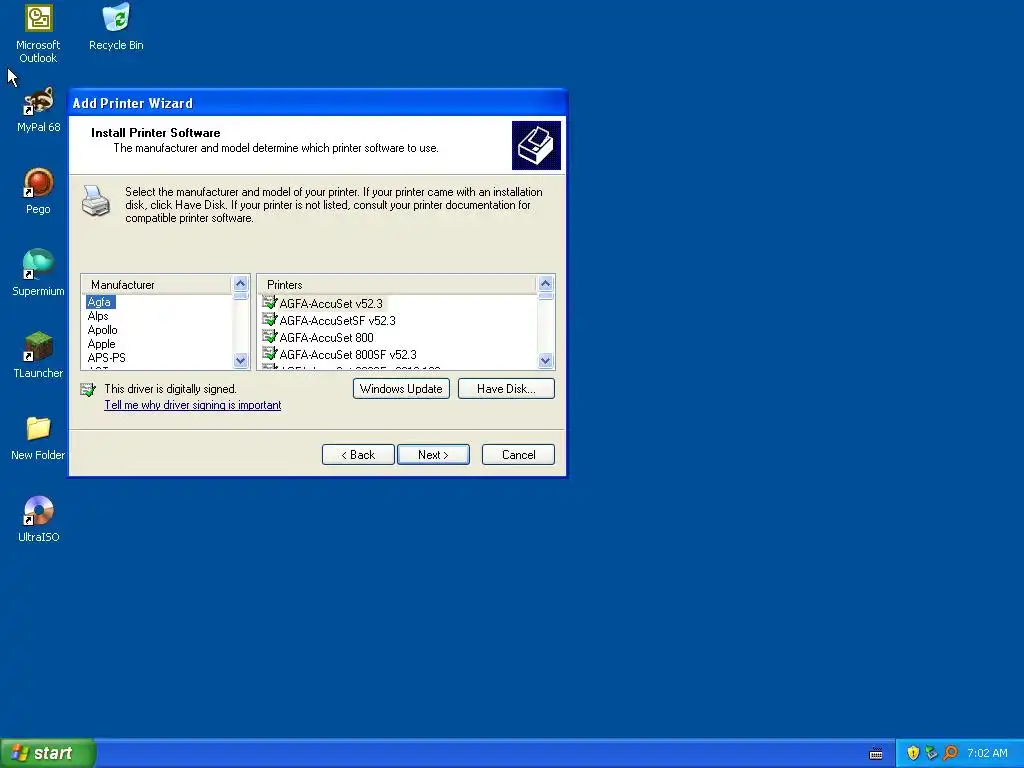Click Manufacturer list scroll down arrow
1024x768 pixels.
(240, 360)
